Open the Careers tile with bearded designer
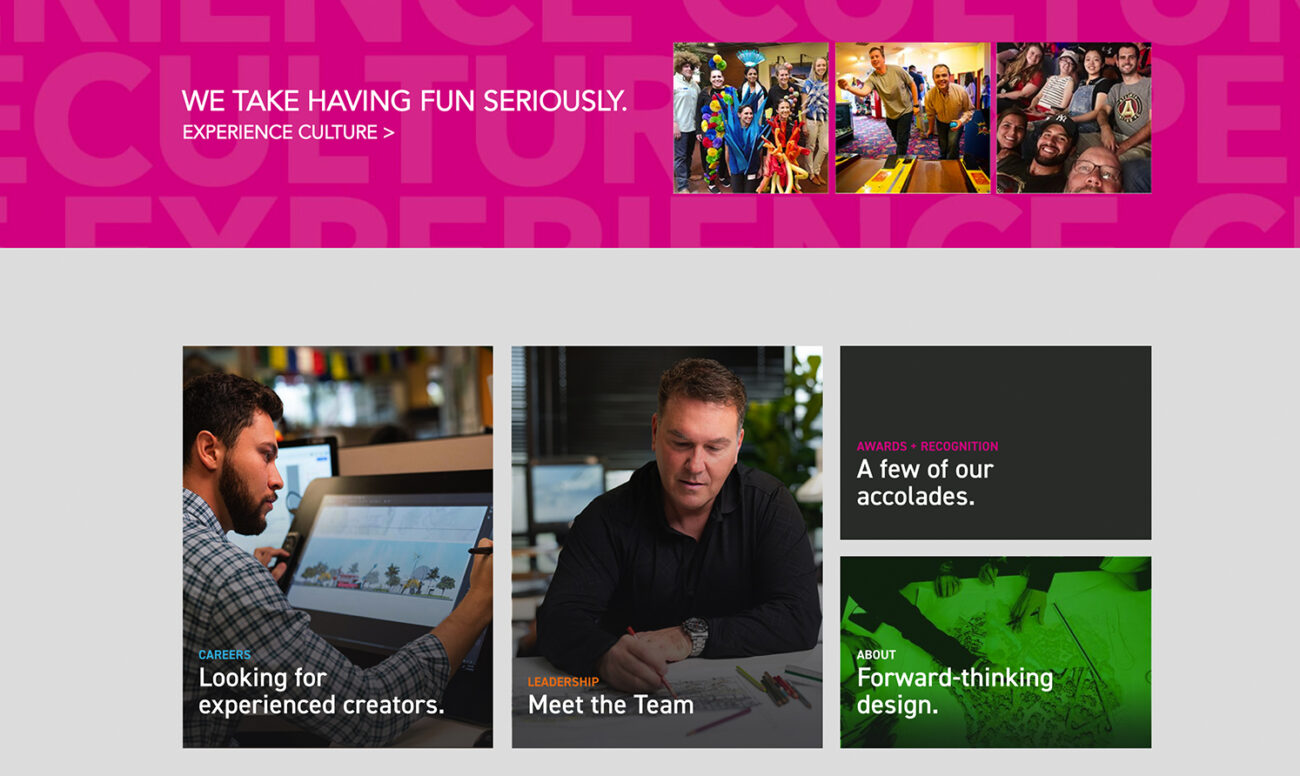1300x776 pixels. click(338, 547)
